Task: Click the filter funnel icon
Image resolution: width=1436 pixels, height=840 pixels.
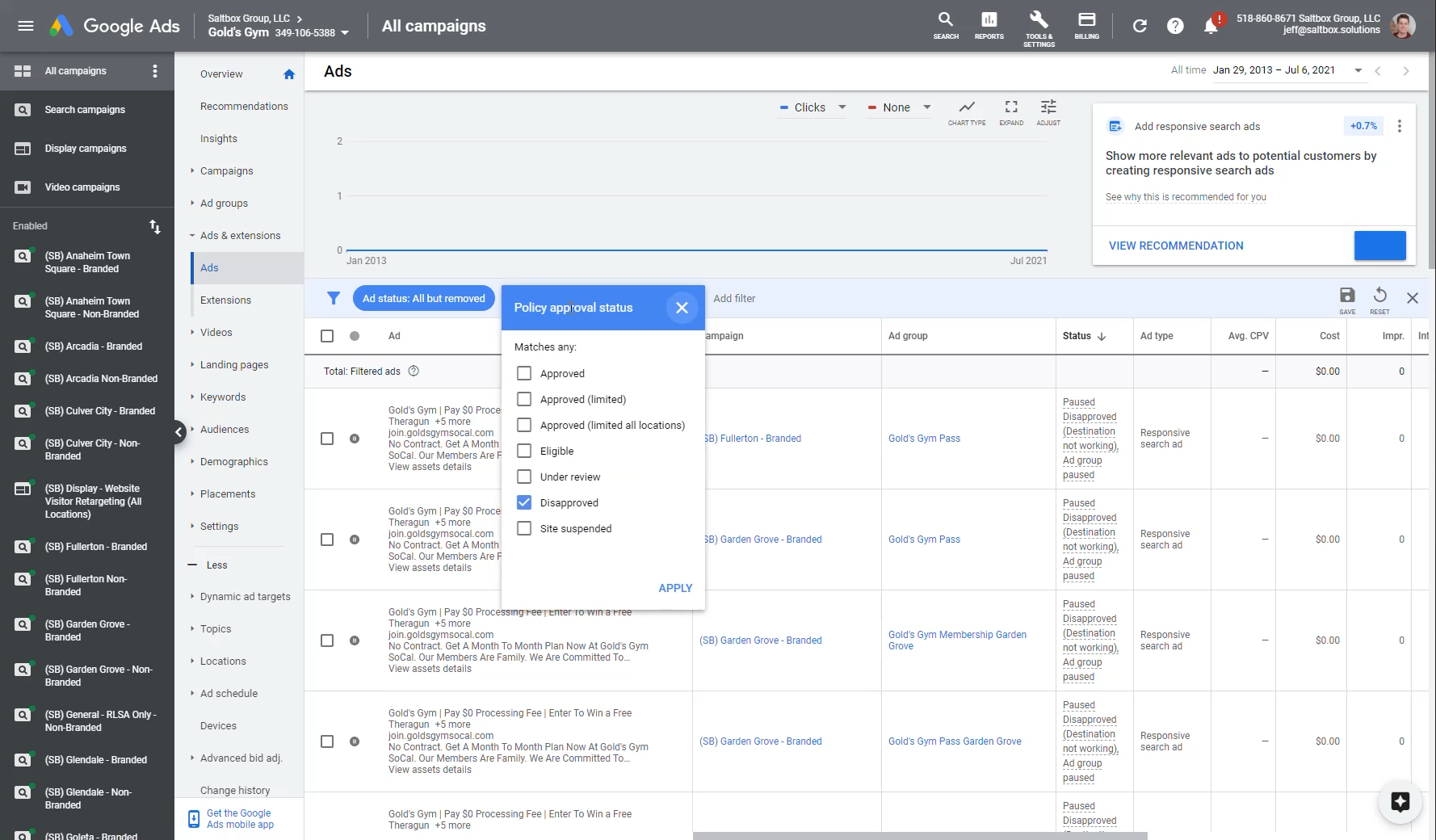Action: [334, 298]
